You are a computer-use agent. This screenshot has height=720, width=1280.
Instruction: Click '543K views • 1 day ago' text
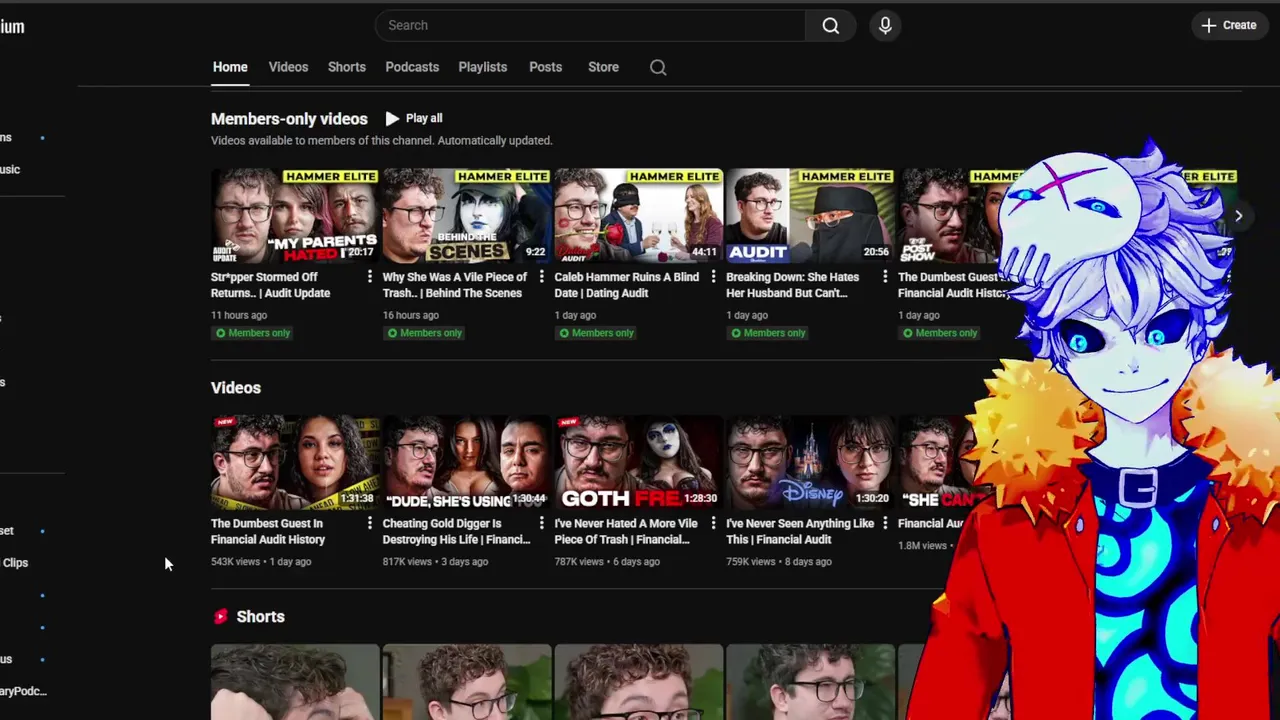click(261, 562)
